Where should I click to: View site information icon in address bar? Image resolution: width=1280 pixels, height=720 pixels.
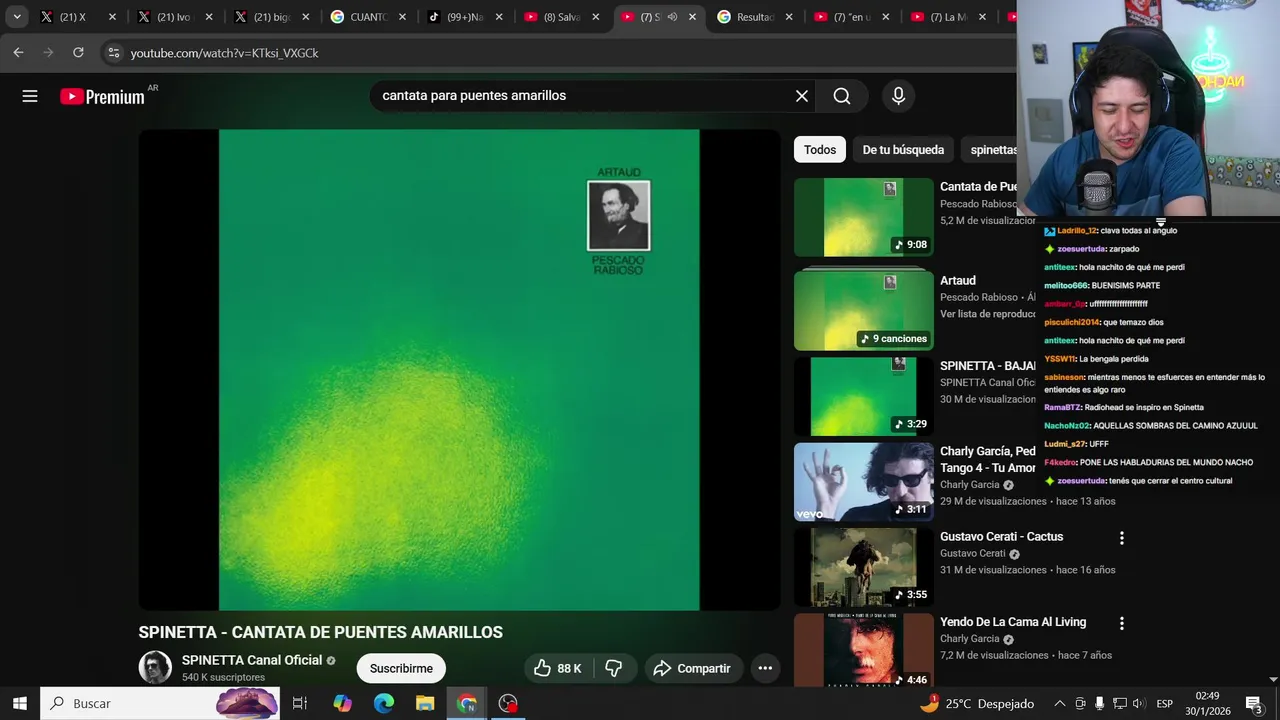[x=113, y=53]
